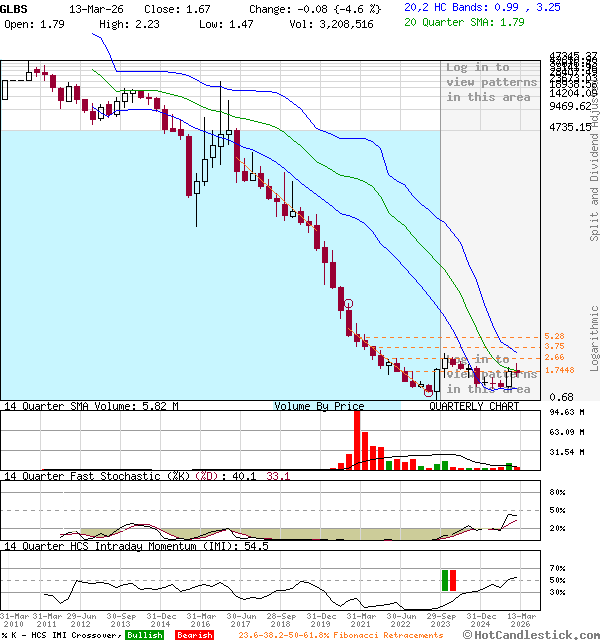Screen dimensions: 600x640
Task: Click the 'QUARTERLY CHART' label
Action: (474, 407)
